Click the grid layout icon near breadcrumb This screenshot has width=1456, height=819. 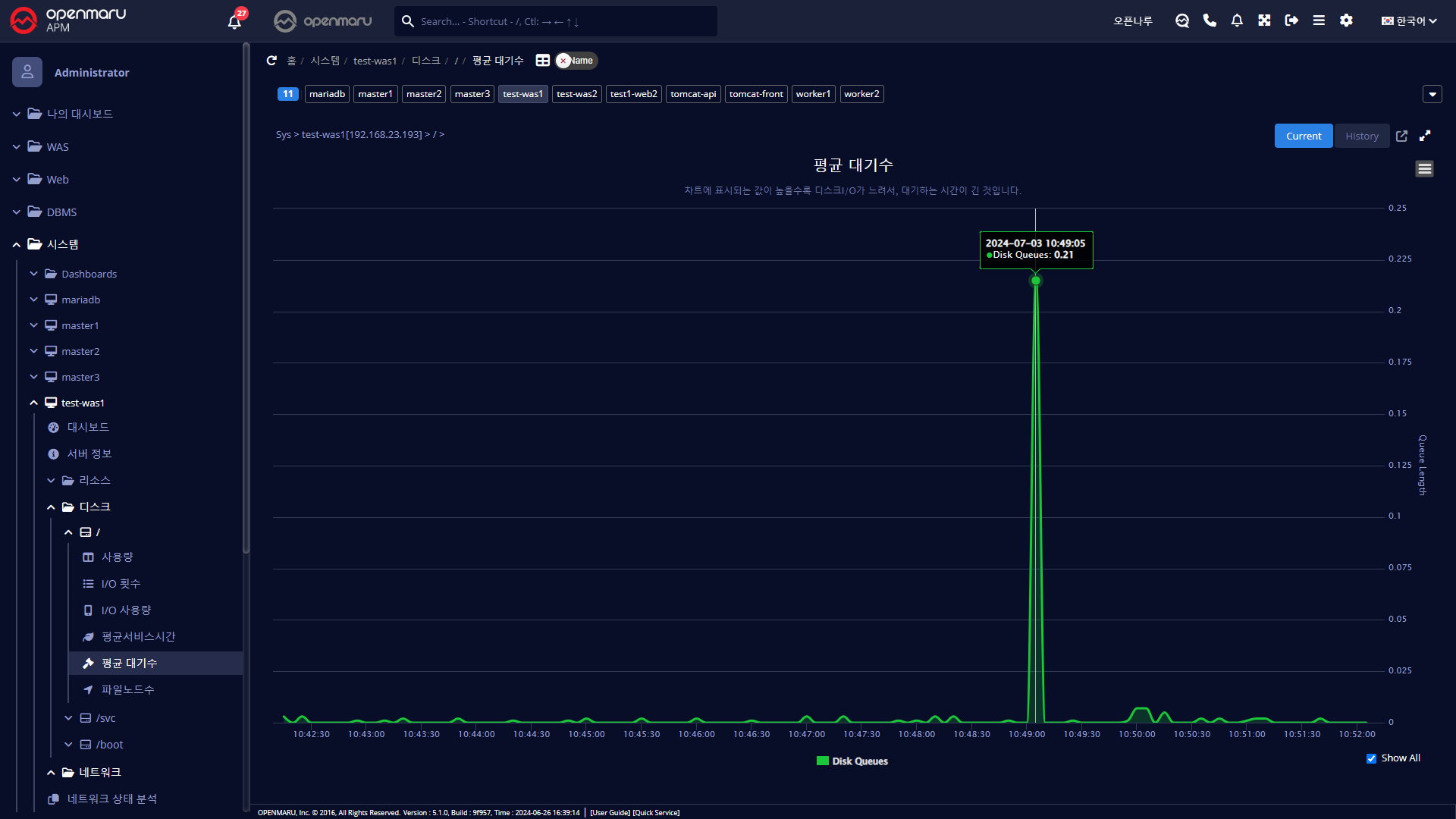pos(543,61)
